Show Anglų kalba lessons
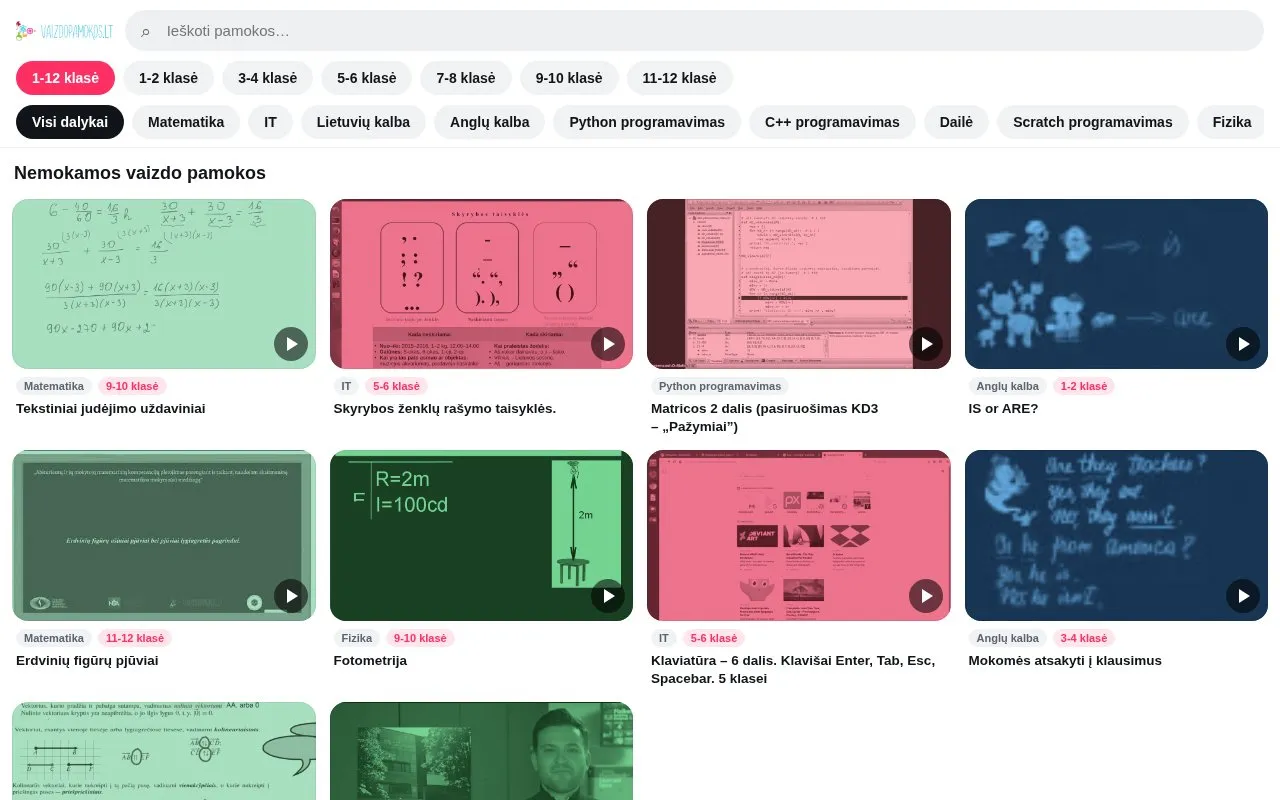This screenshot has width=1280, height=800. coord(490,122)
